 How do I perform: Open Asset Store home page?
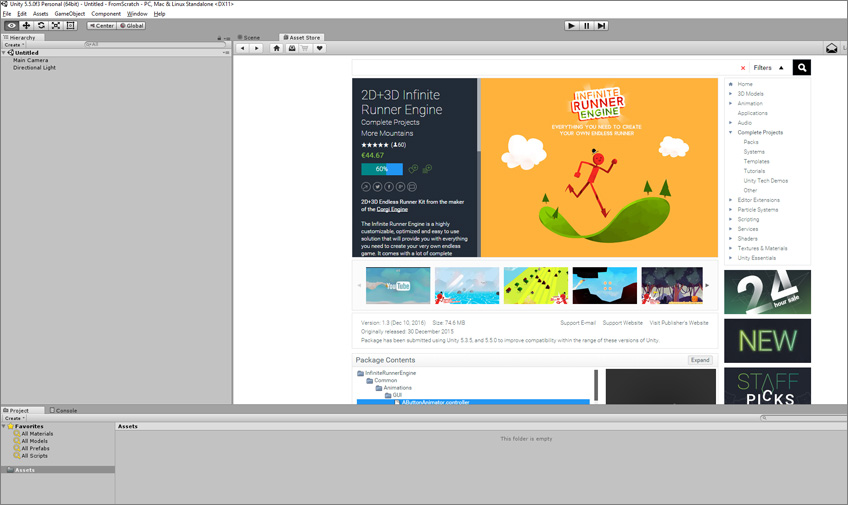[x=276, y=48]
